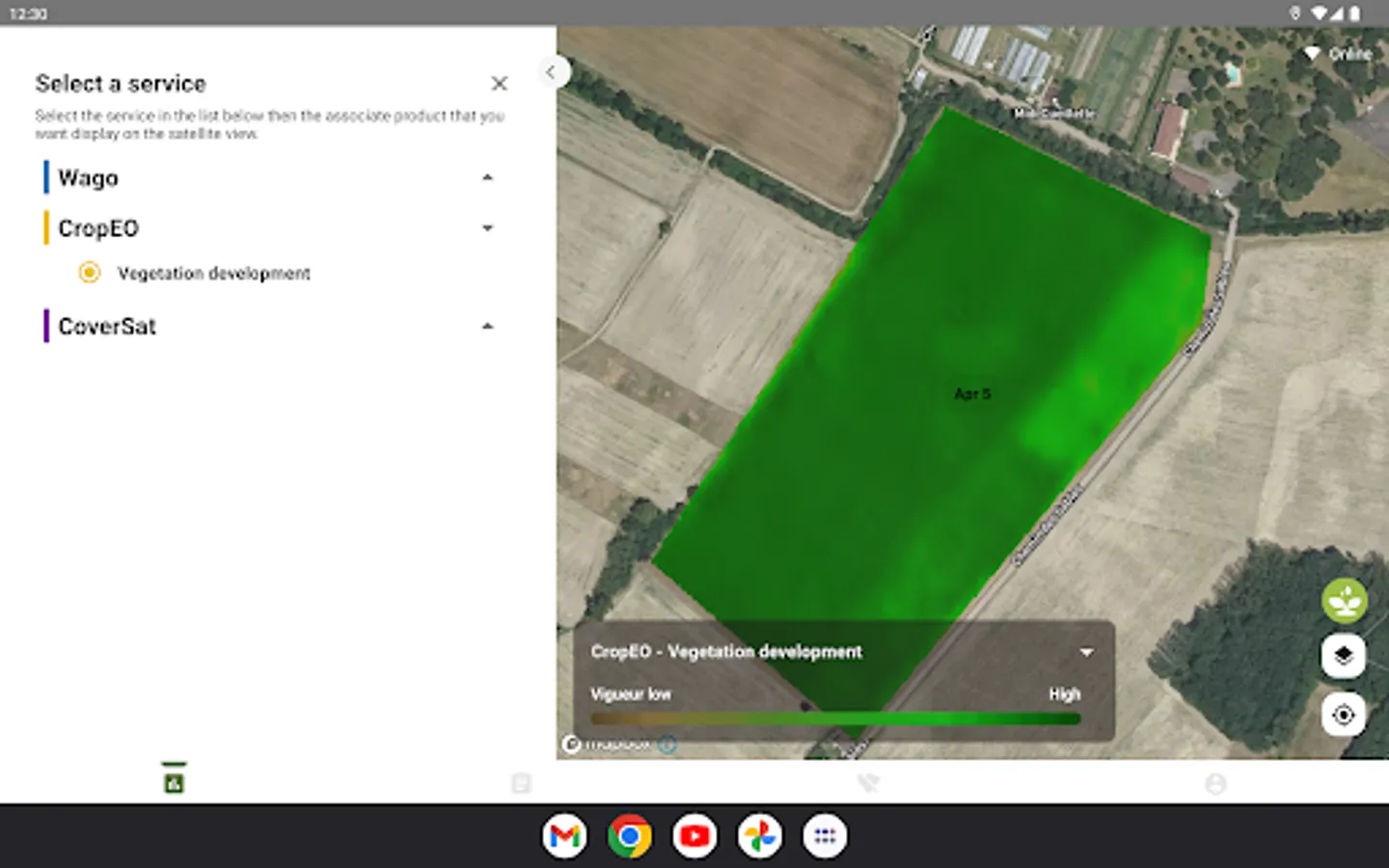Center map on my location
The image size is (1389, 868).
pos(1344,716)
